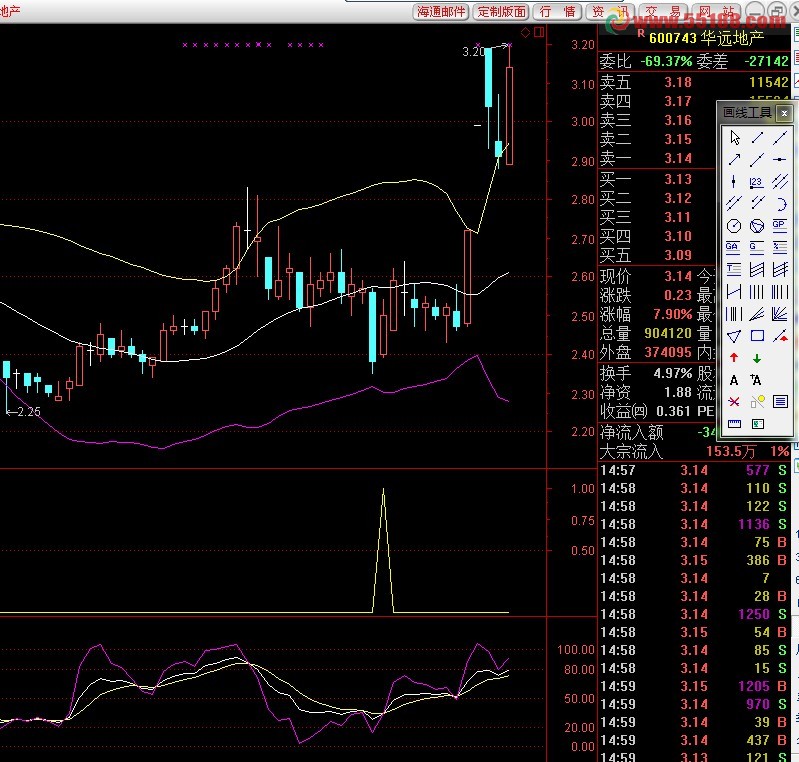Click the 总量 value 904120
The image size is (799, 762).
[x=668, y=333]
